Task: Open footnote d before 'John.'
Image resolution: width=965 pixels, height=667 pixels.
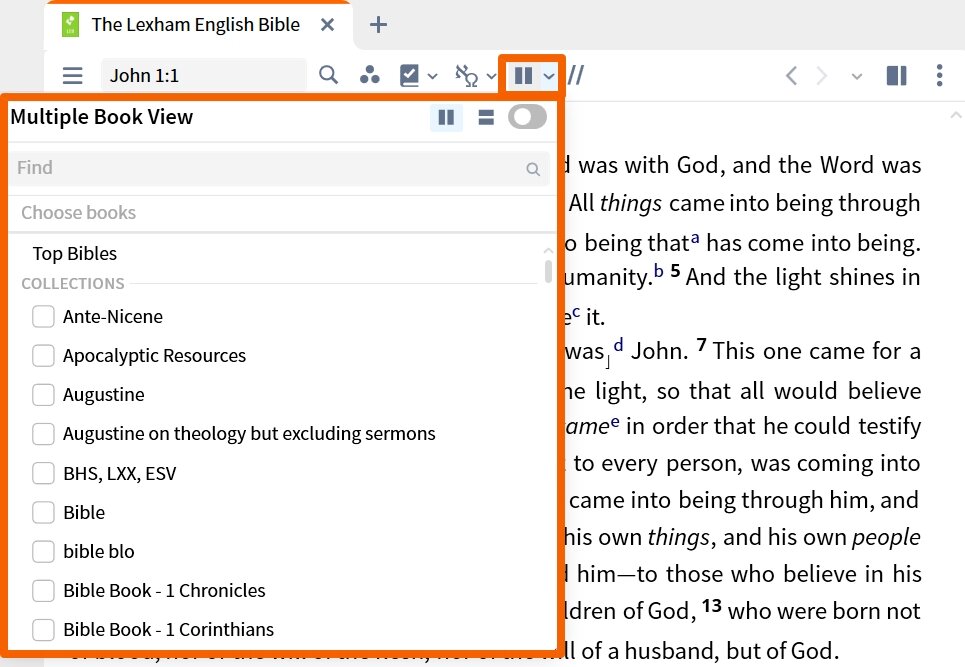Action: (619, 345)
